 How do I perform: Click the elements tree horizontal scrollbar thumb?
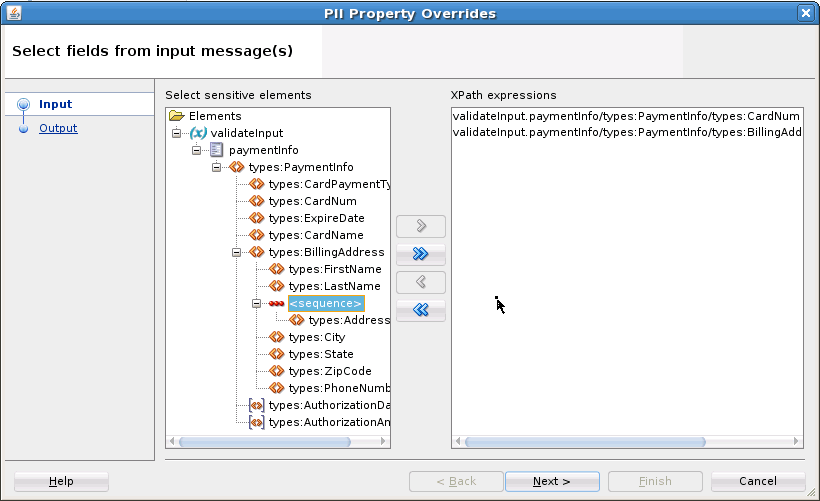[x=265, y=442]
